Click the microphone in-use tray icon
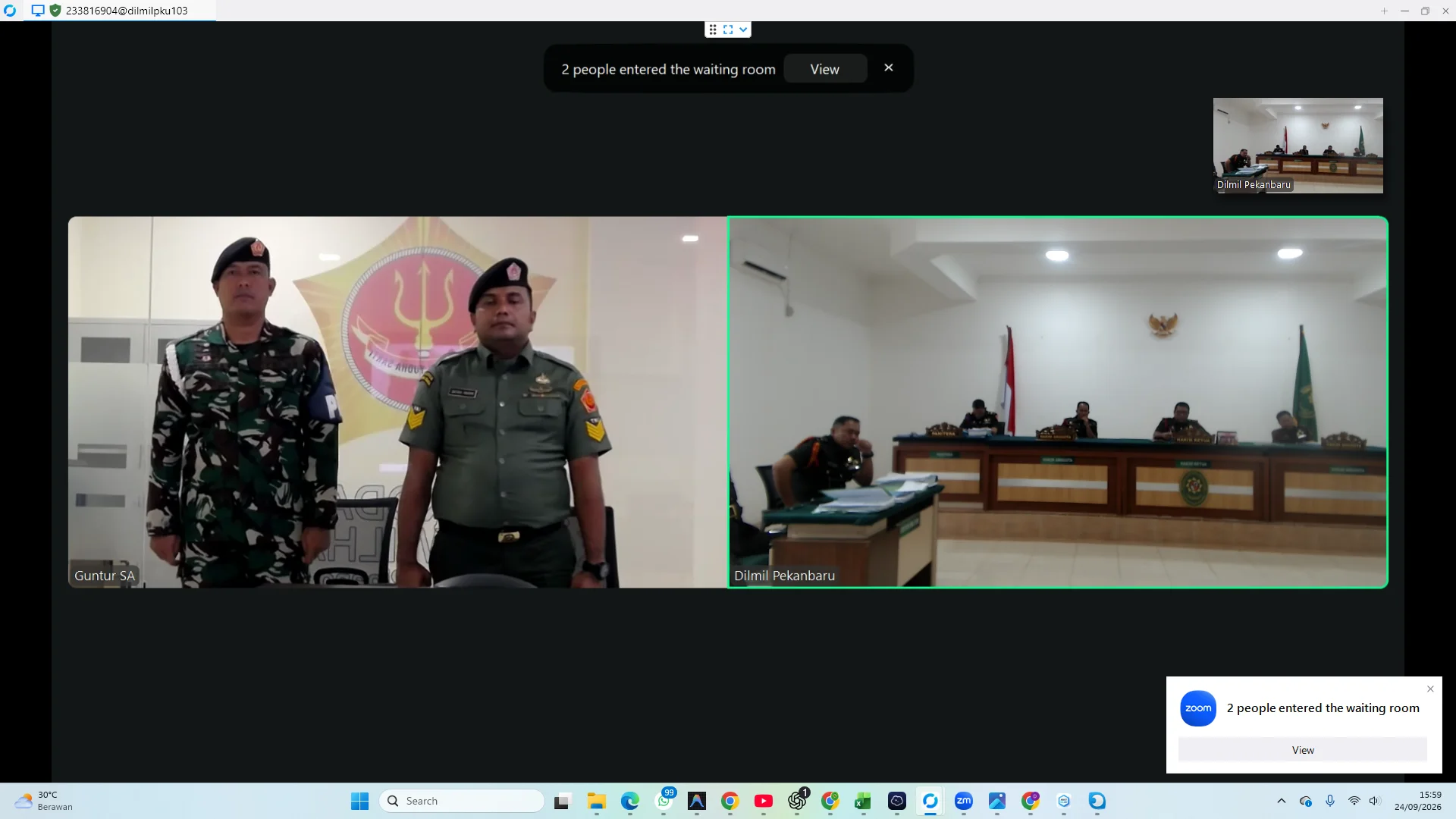 (1330, 801)
